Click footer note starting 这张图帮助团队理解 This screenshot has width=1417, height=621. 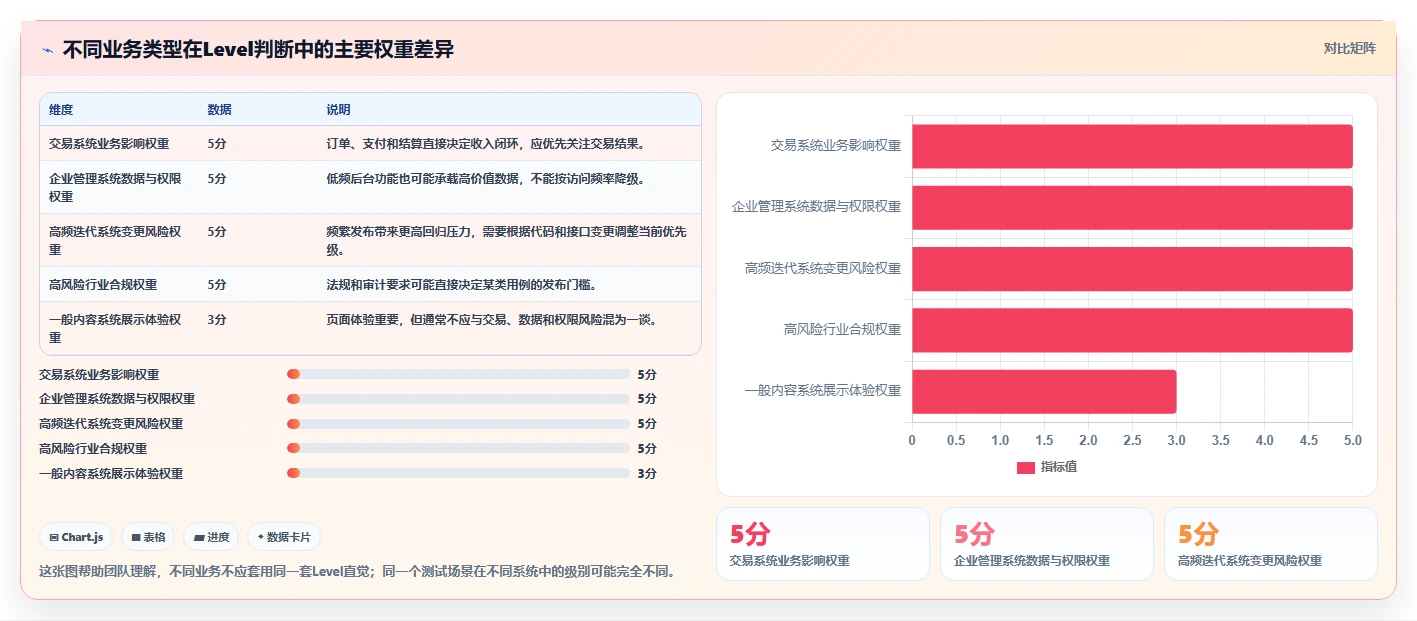pyautogui.click(x=357, y=572)
